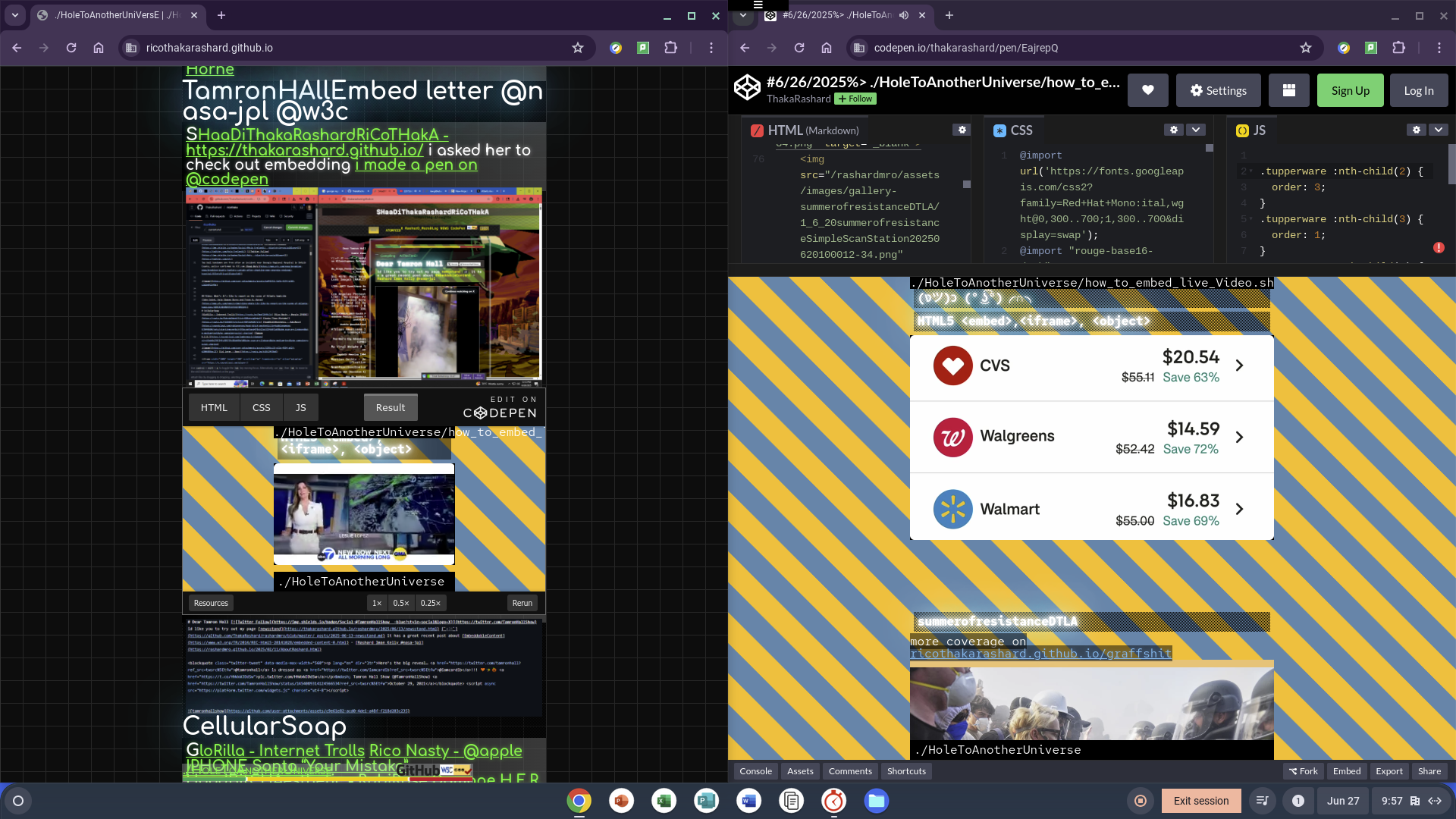The width and height of the screenshot is (1456, 819).
Task: Click Edit on CodePen logo link
Action: (x=500, y=407)
